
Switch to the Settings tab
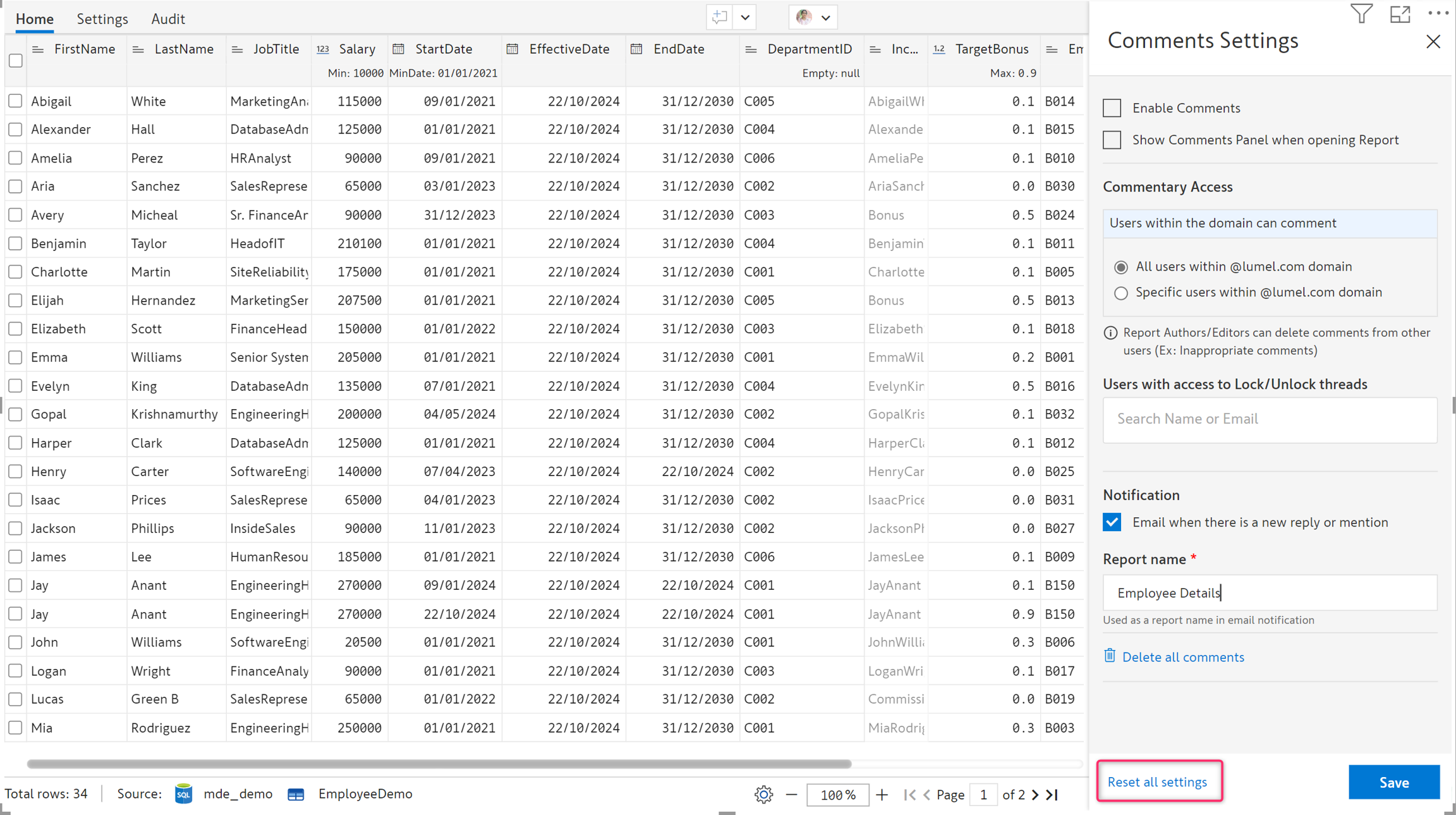coord(102,19)
